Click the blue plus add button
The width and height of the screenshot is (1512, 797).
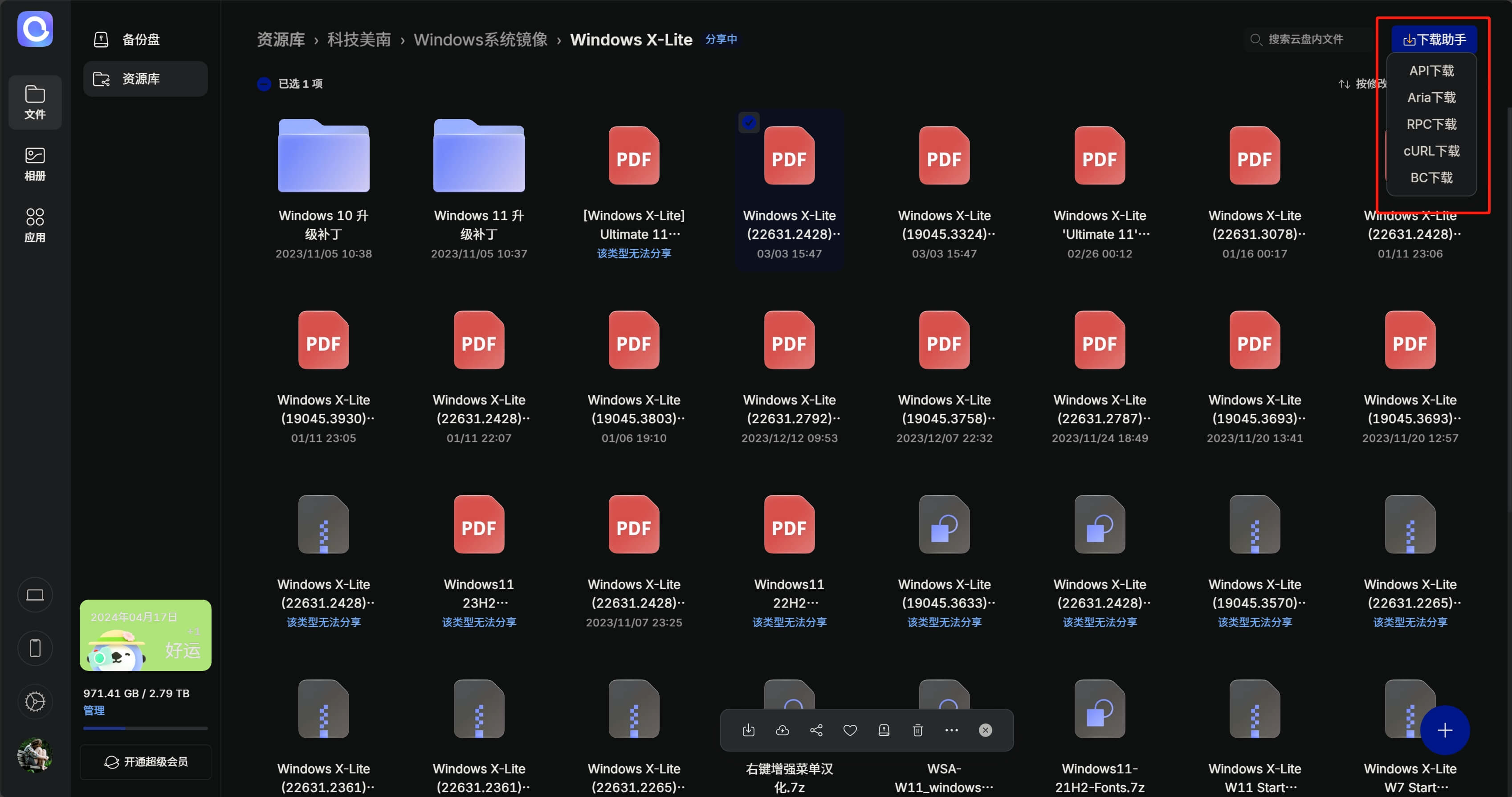click(x=1444, y=730)
